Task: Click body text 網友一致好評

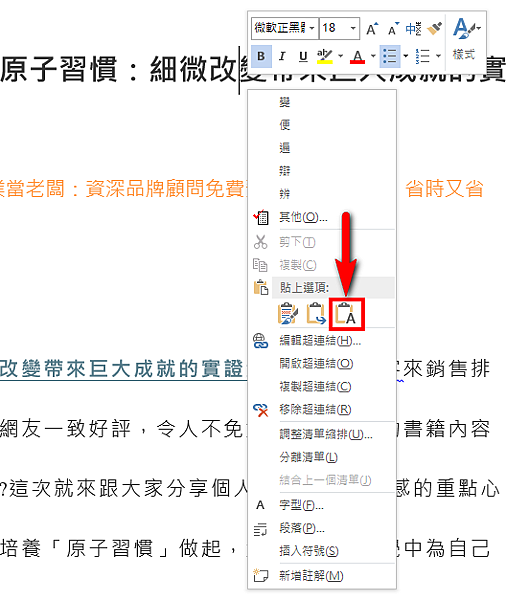Action: pyautogui.click(x=65, y=429)
